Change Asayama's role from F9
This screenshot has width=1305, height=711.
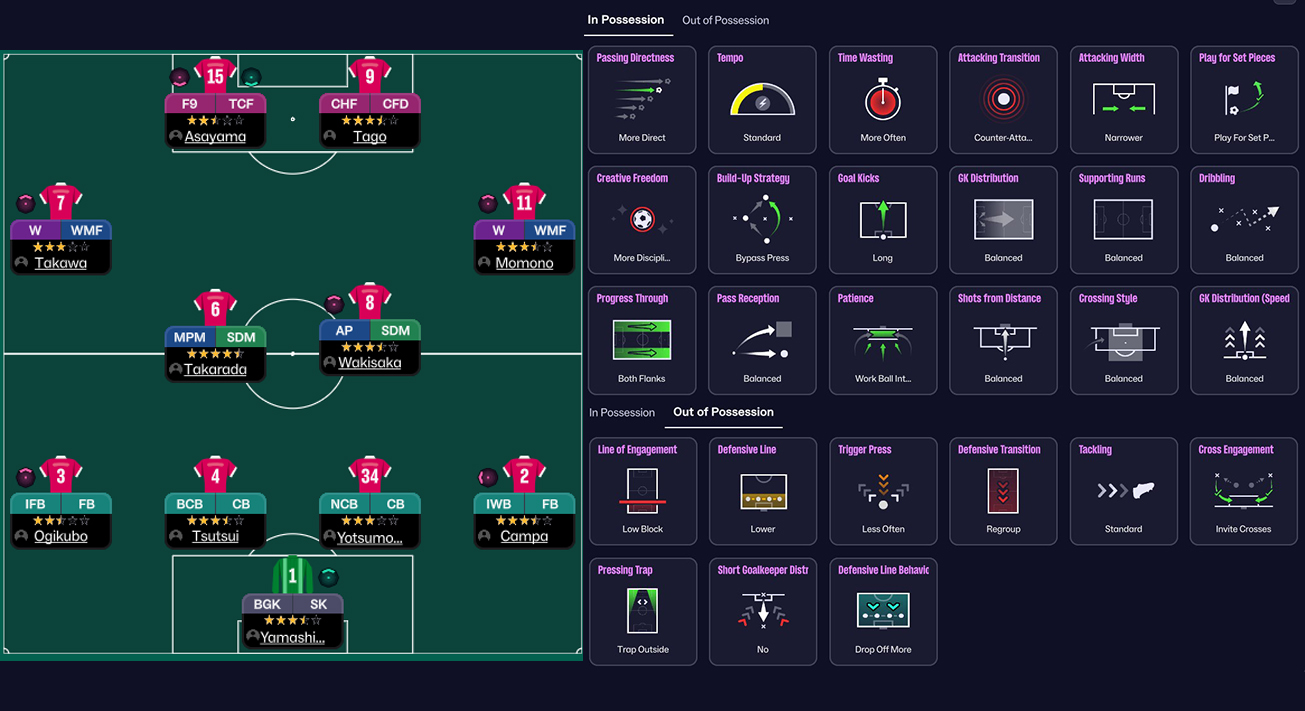(x=190, y=103)
